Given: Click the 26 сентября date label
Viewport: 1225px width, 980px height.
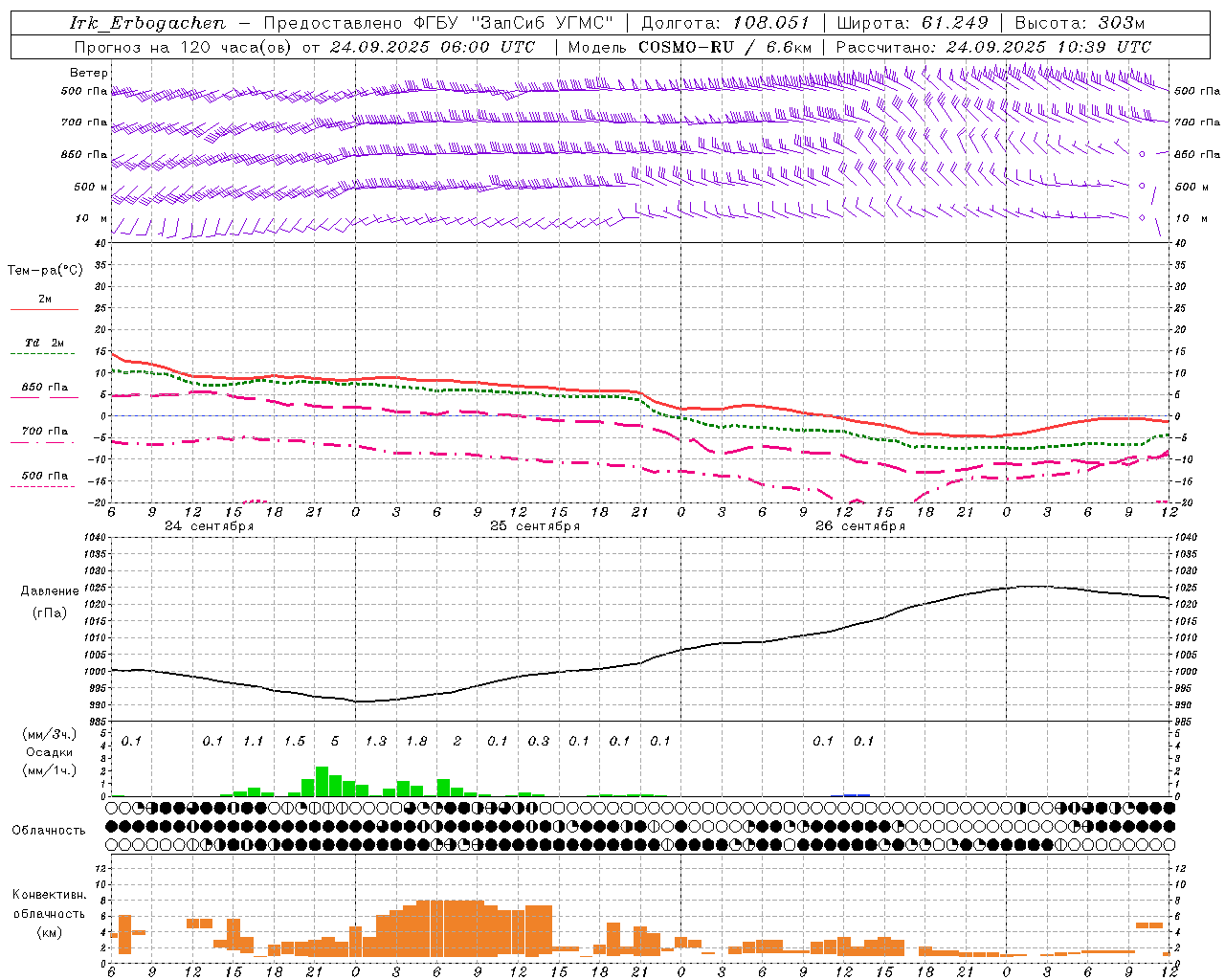Looking at the screenshot, I should point(860,526).
